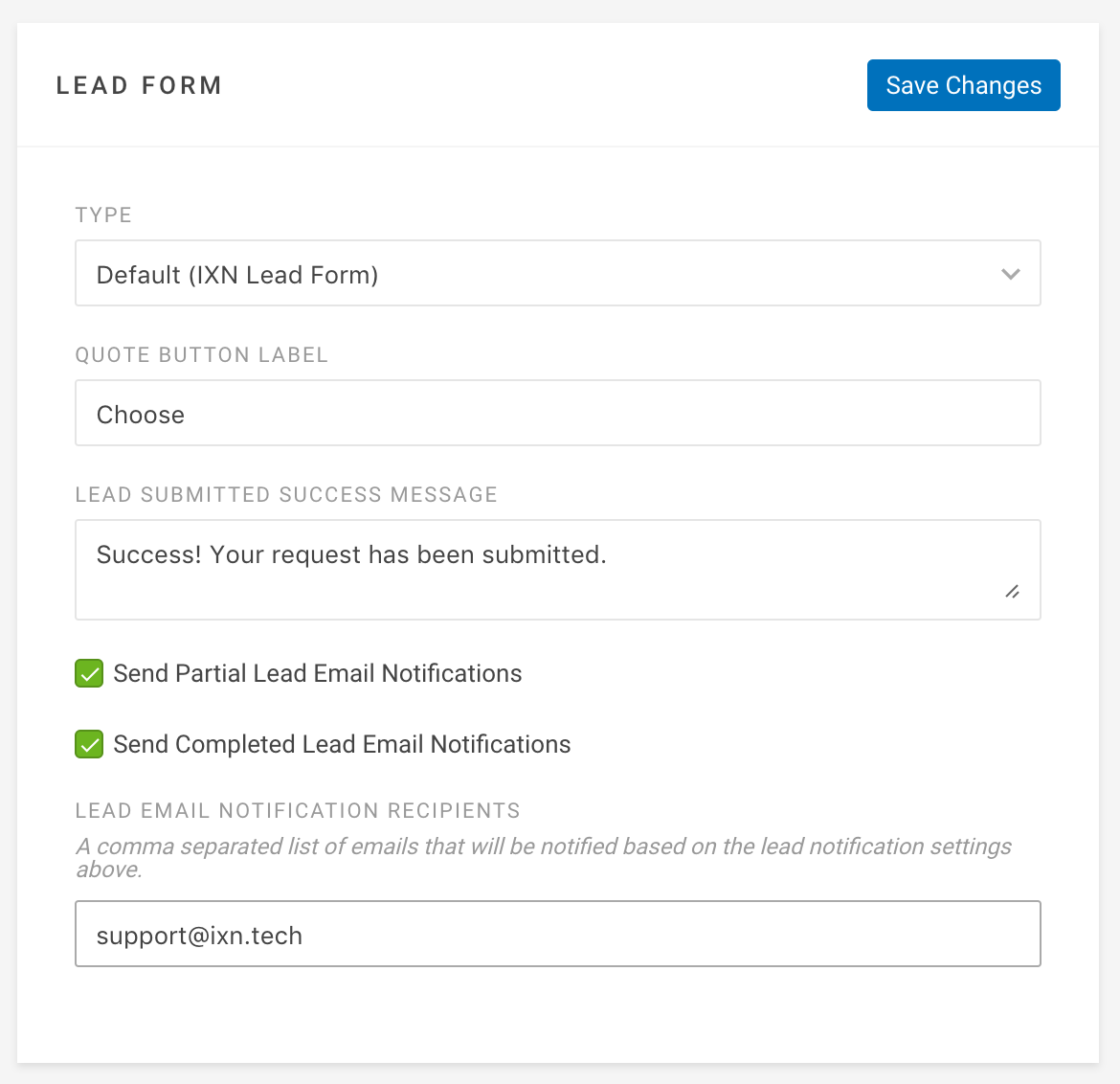
Task: Focus the Quote Button Label input
Action: click(557, 413)
